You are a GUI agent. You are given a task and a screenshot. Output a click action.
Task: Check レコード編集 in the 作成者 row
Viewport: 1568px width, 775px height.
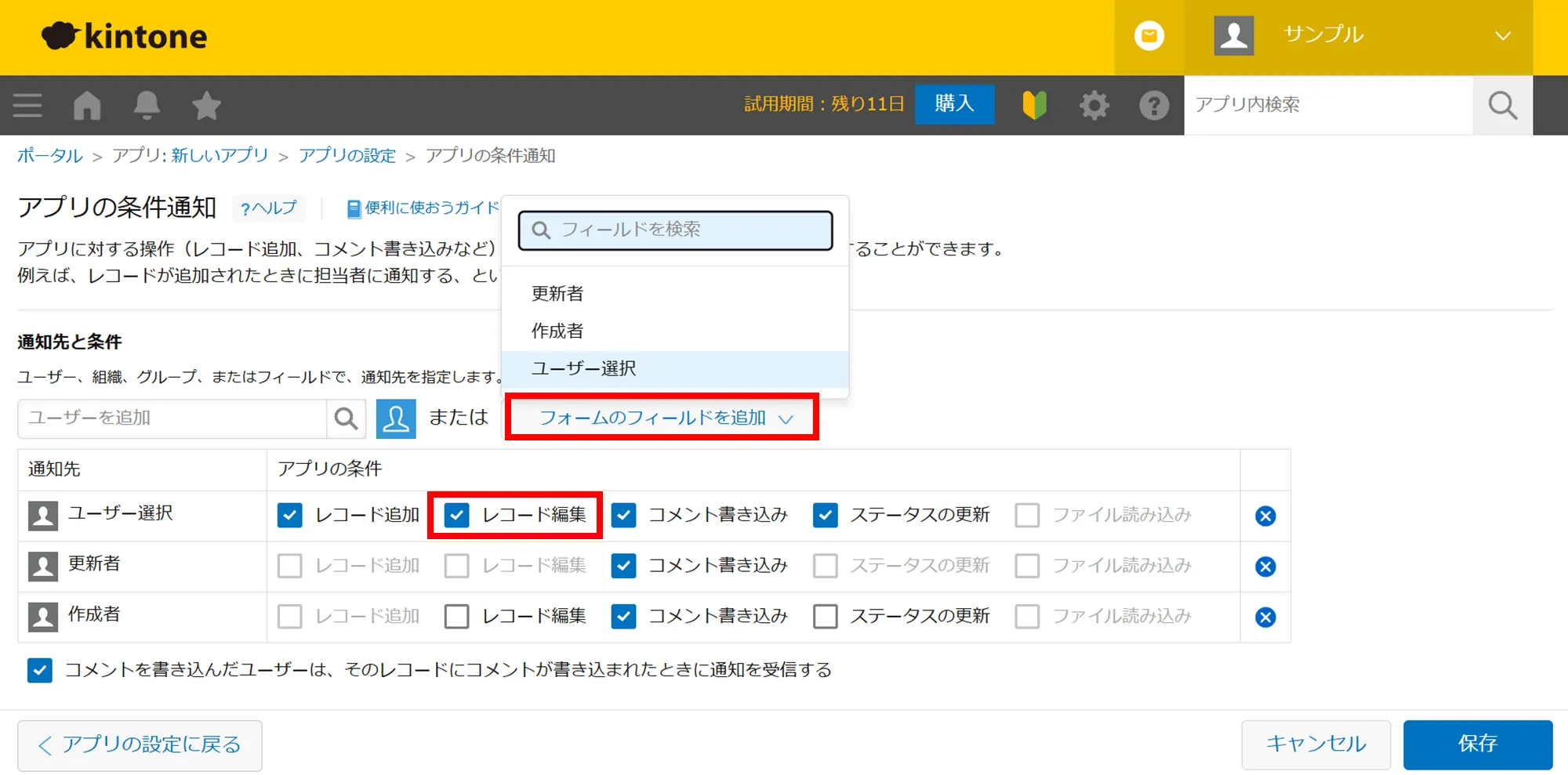[456, 617]
